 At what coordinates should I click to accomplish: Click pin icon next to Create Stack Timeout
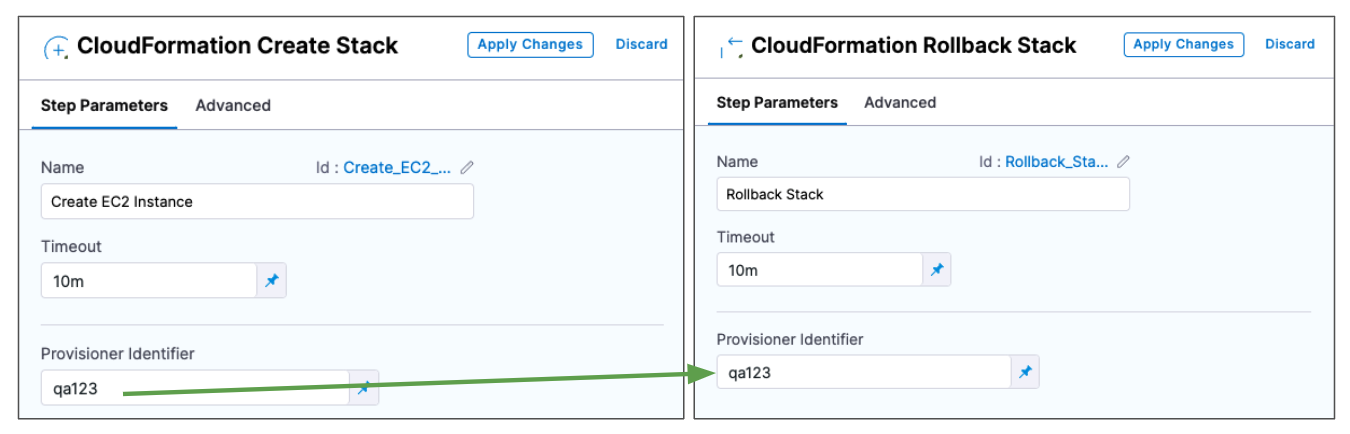pos(272,281)
